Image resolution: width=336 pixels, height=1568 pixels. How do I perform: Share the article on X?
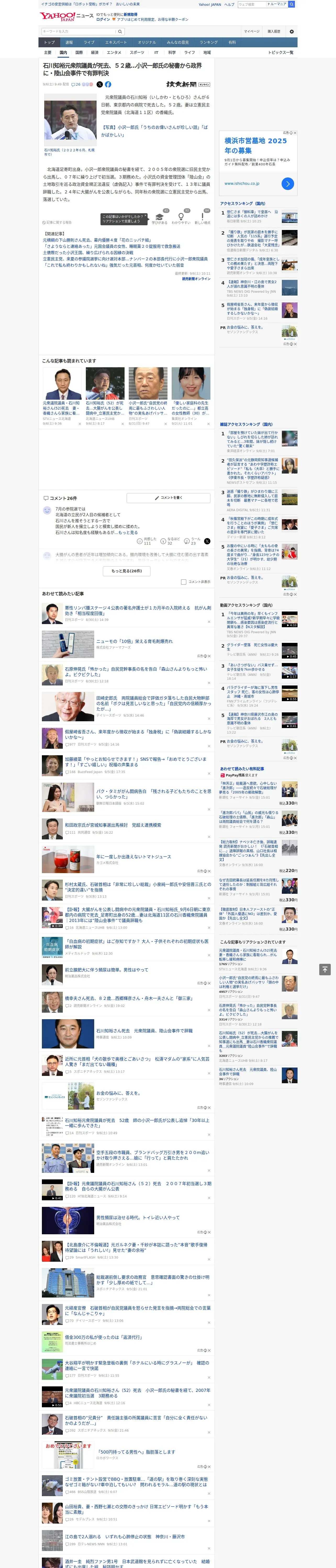[x=99, y=85]
